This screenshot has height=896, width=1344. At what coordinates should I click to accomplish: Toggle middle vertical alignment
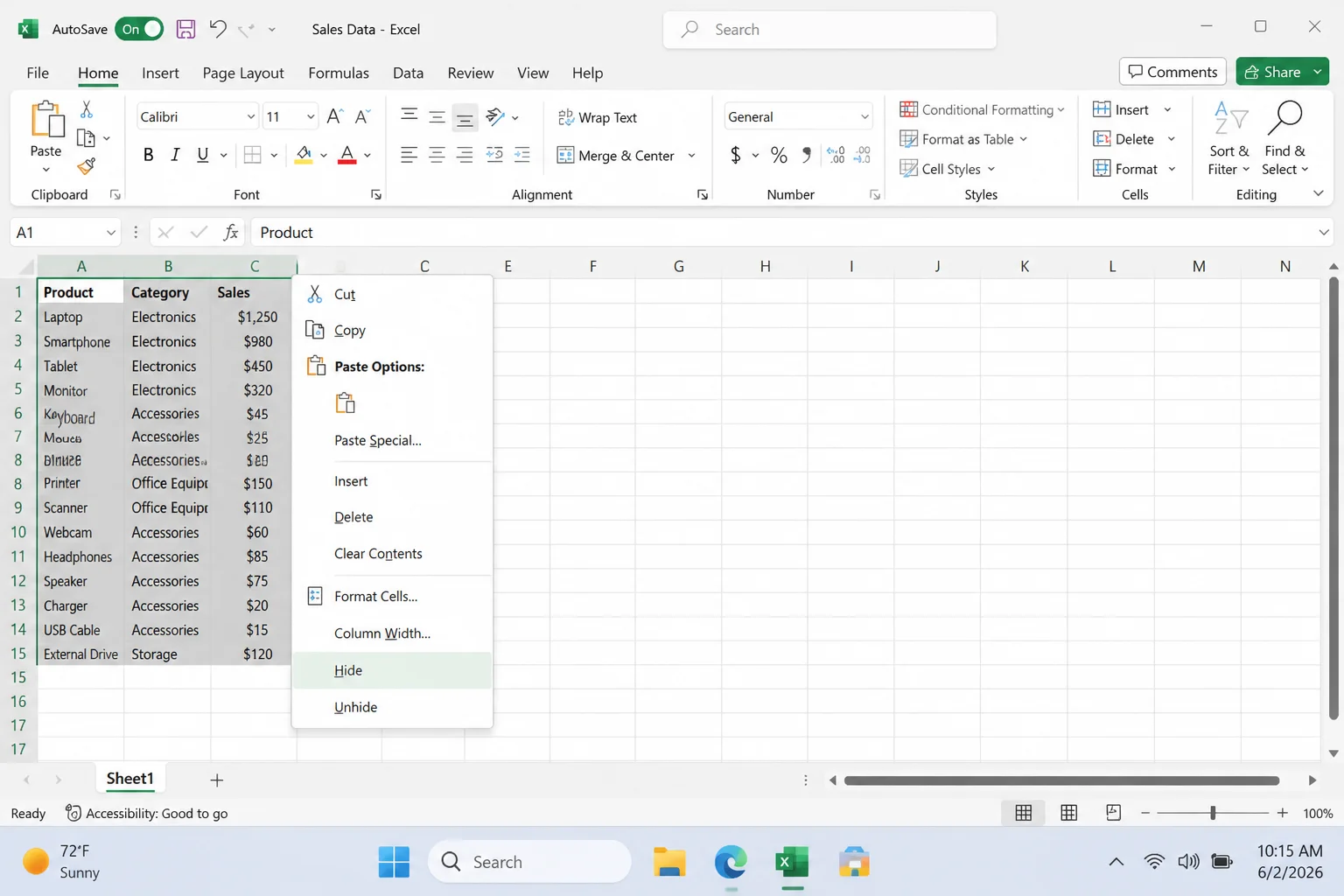pos(437,116)
